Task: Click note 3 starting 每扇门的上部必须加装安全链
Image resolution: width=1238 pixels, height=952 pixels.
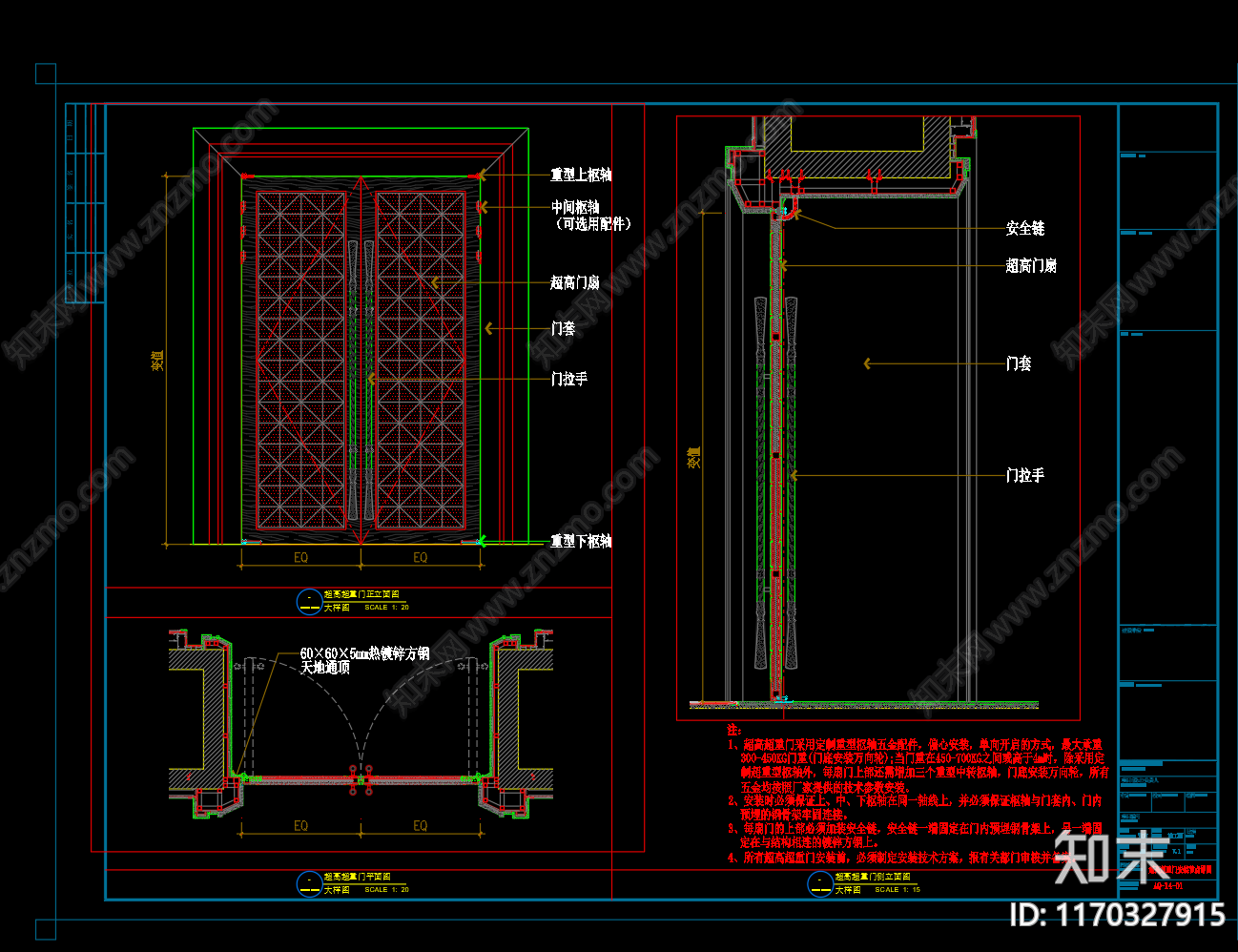Action: (x=915, y=836)
